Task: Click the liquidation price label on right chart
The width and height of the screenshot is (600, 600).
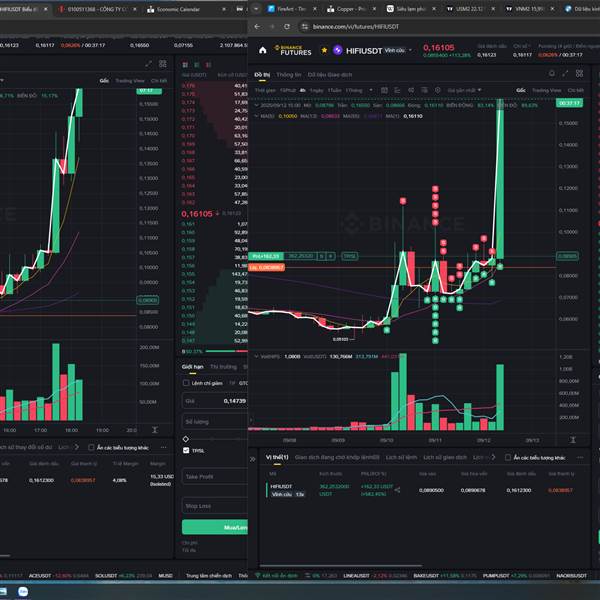Action: (266, 267)
